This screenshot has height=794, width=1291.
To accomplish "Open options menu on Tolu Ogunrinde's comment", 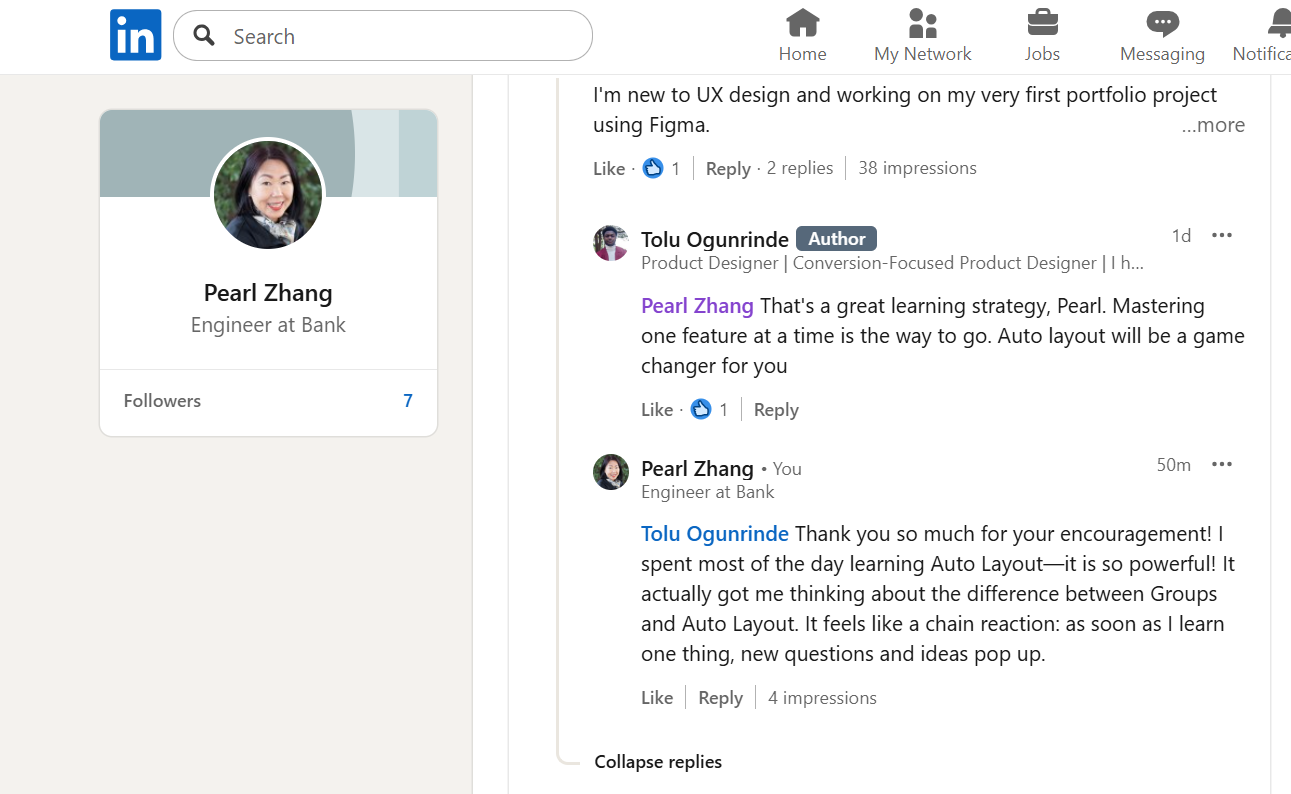I will point(1222,235).
